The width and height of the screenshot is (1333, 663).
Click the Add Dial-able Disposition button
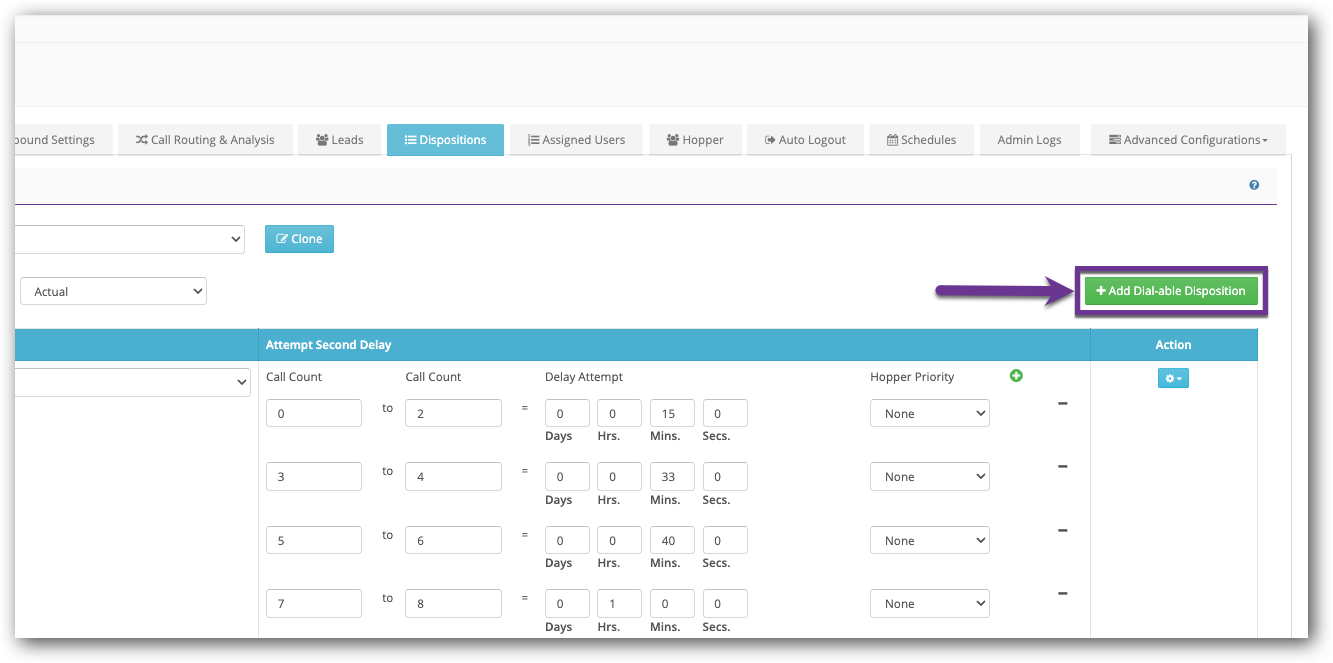click(1171, 290)
